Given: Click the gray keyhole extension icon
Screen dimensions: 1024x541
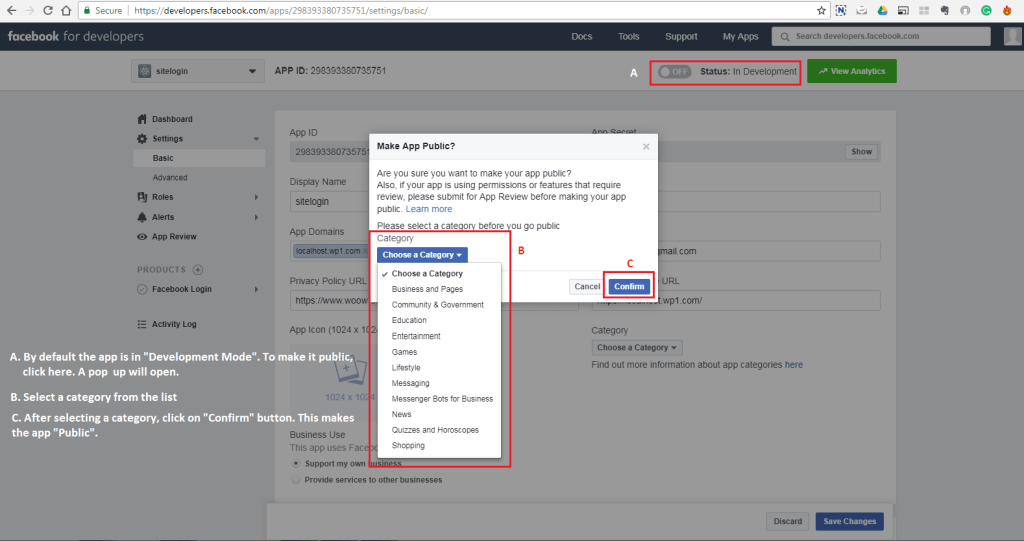Looking at the screenshot, I should (965, 10).
